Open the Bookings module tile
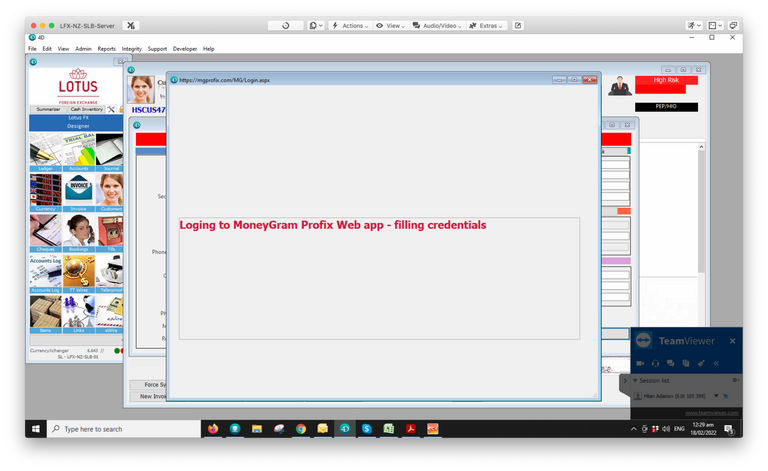 click(78, 233)
